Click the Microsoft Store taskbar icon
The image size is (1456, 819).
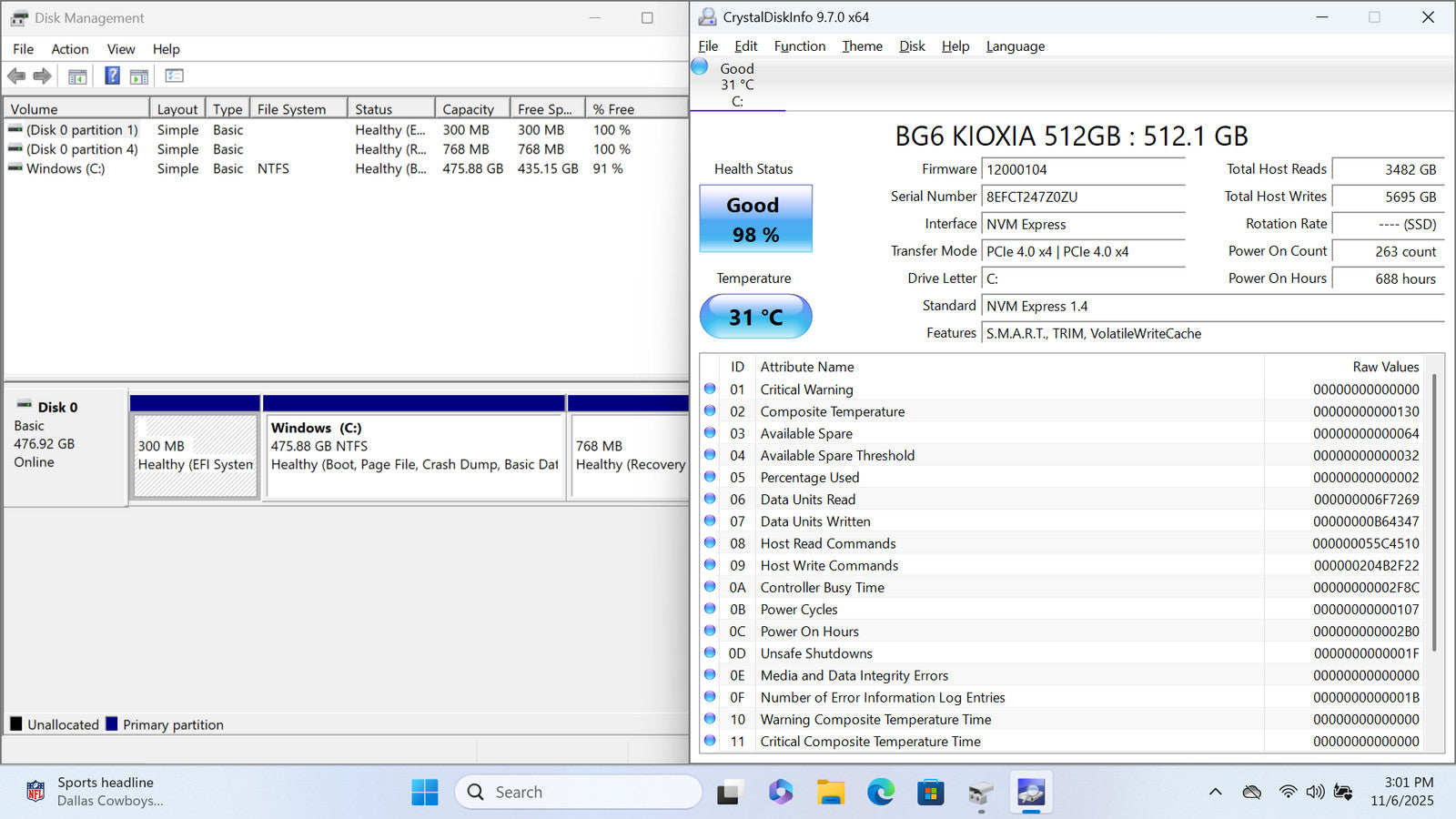coord(930,793)
